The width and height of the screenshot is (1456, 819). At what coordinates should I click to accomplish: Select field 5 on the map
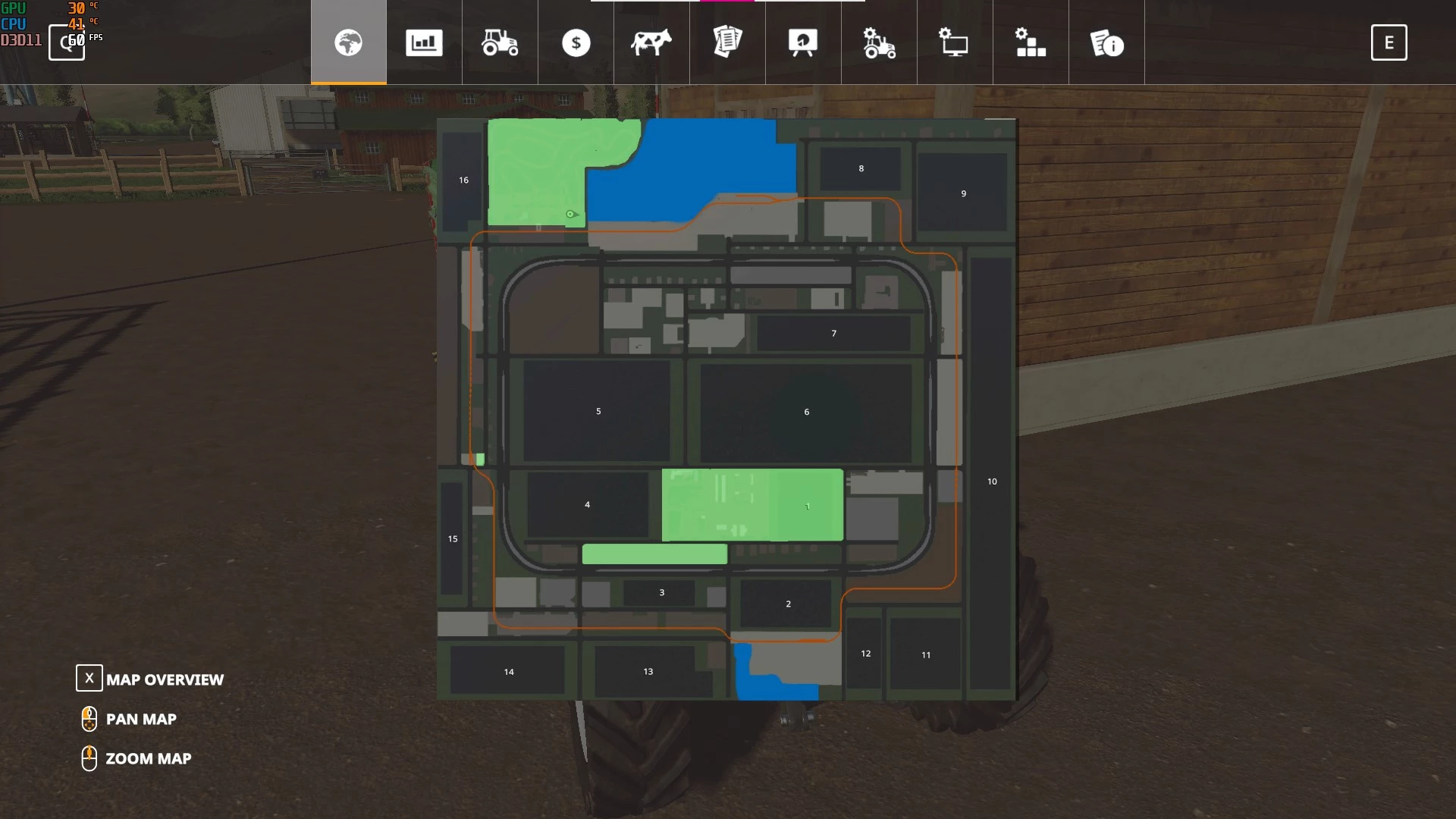[598, 411]
